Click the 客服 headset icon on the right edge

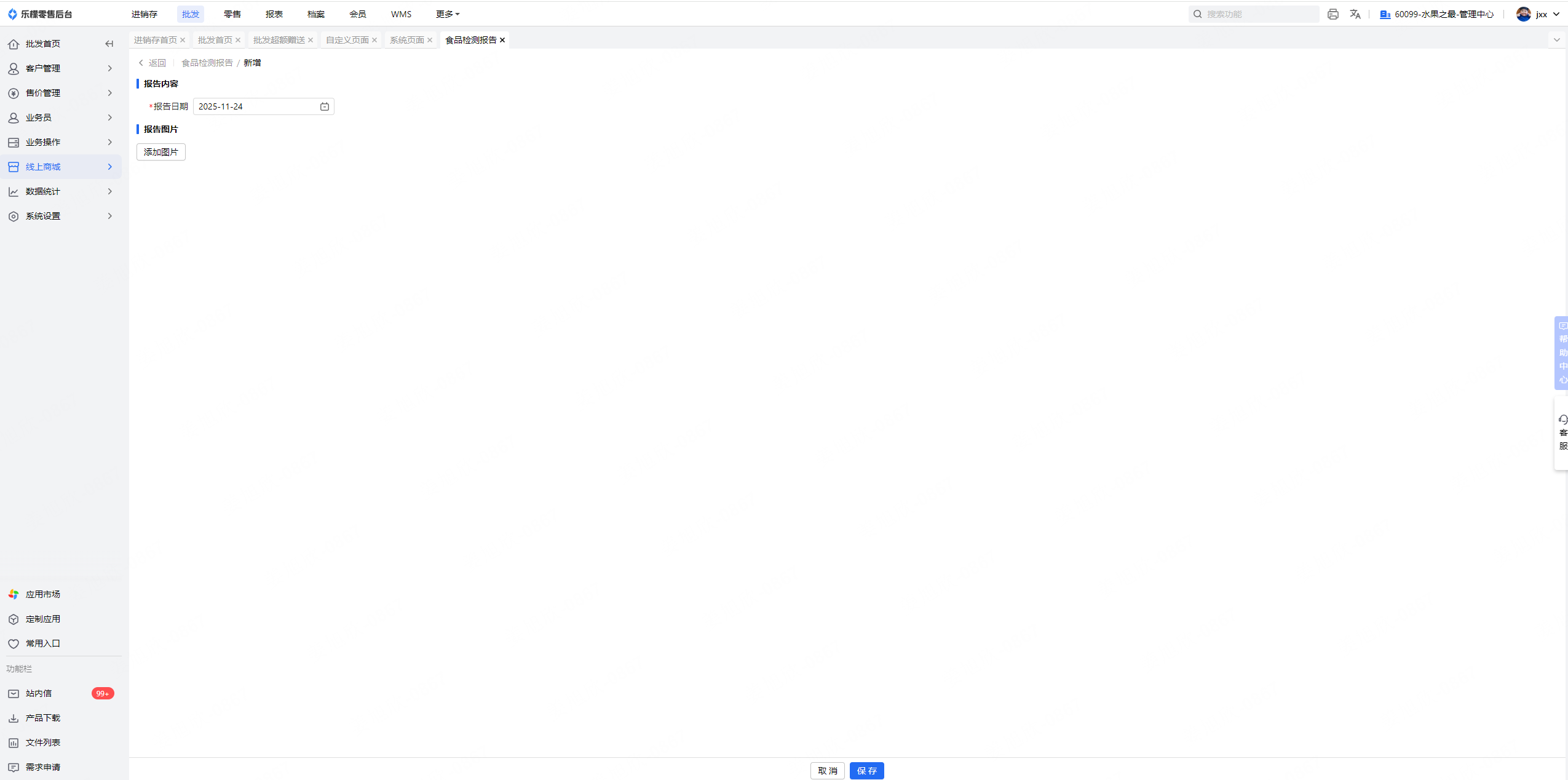point(1562,420)
